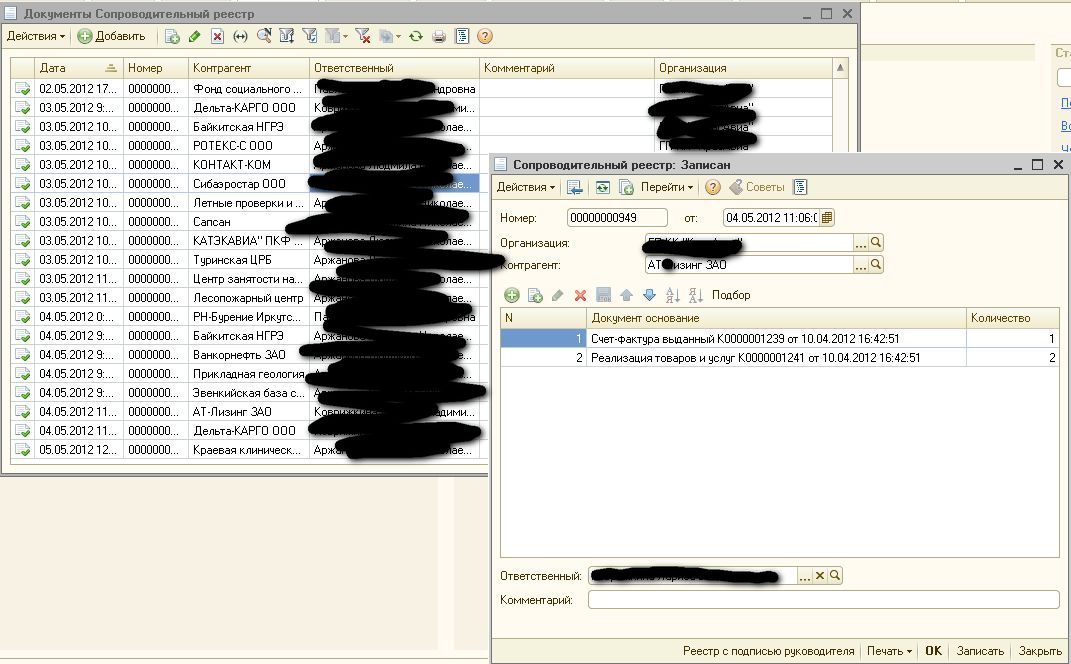Open the Организация selection with the ellipsis button
The height and width of the screenshot is (664, 1071).
(x=861, y=243)
